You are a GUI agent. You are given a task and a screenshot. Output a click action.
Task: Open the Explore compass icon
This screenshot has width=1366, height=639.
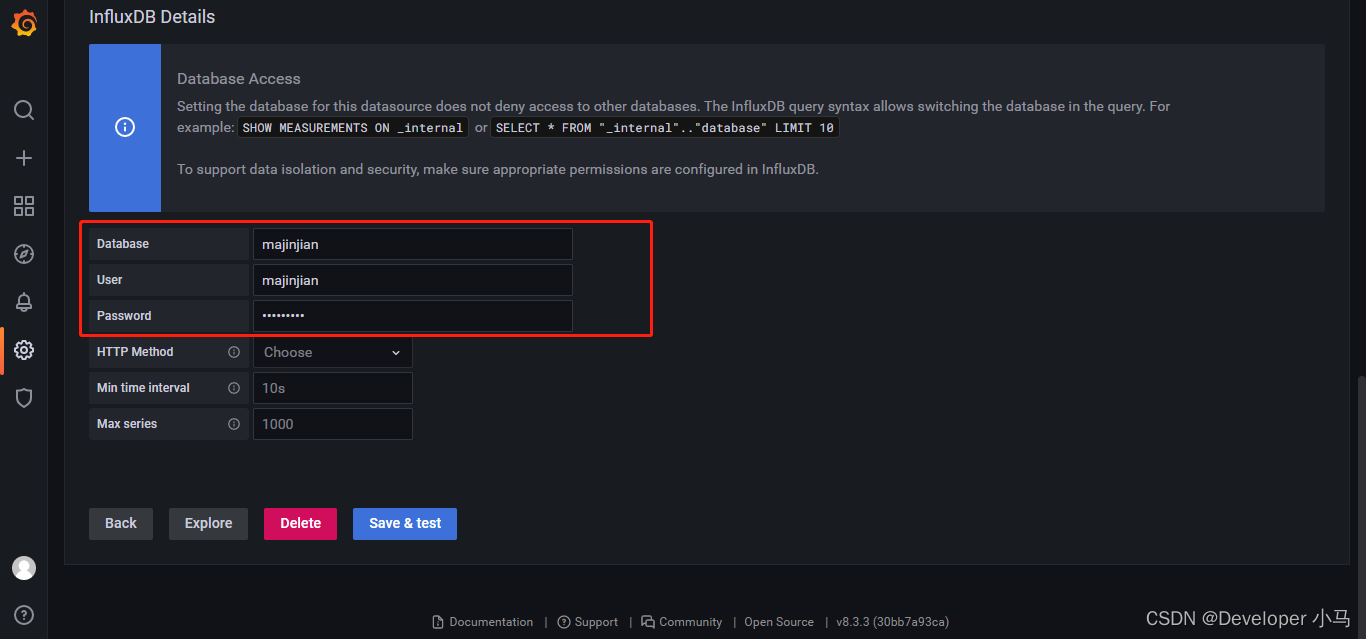coord(24,254)
